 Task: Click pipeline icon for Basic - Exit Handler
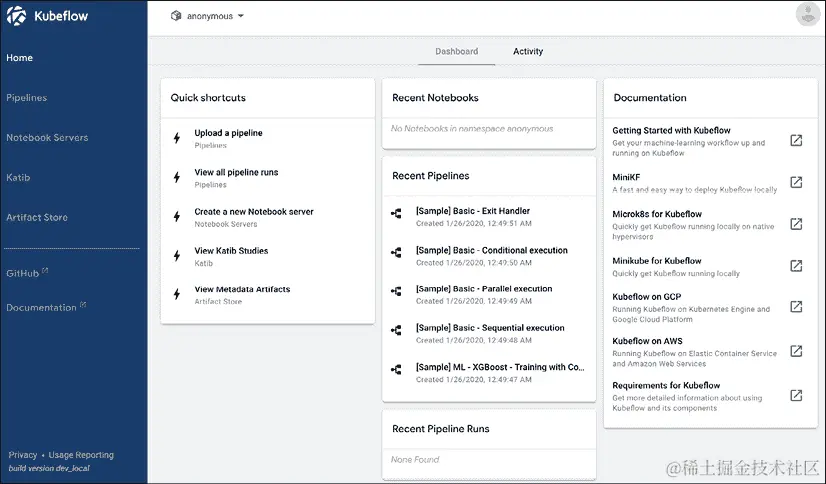(x=396, y=213)
